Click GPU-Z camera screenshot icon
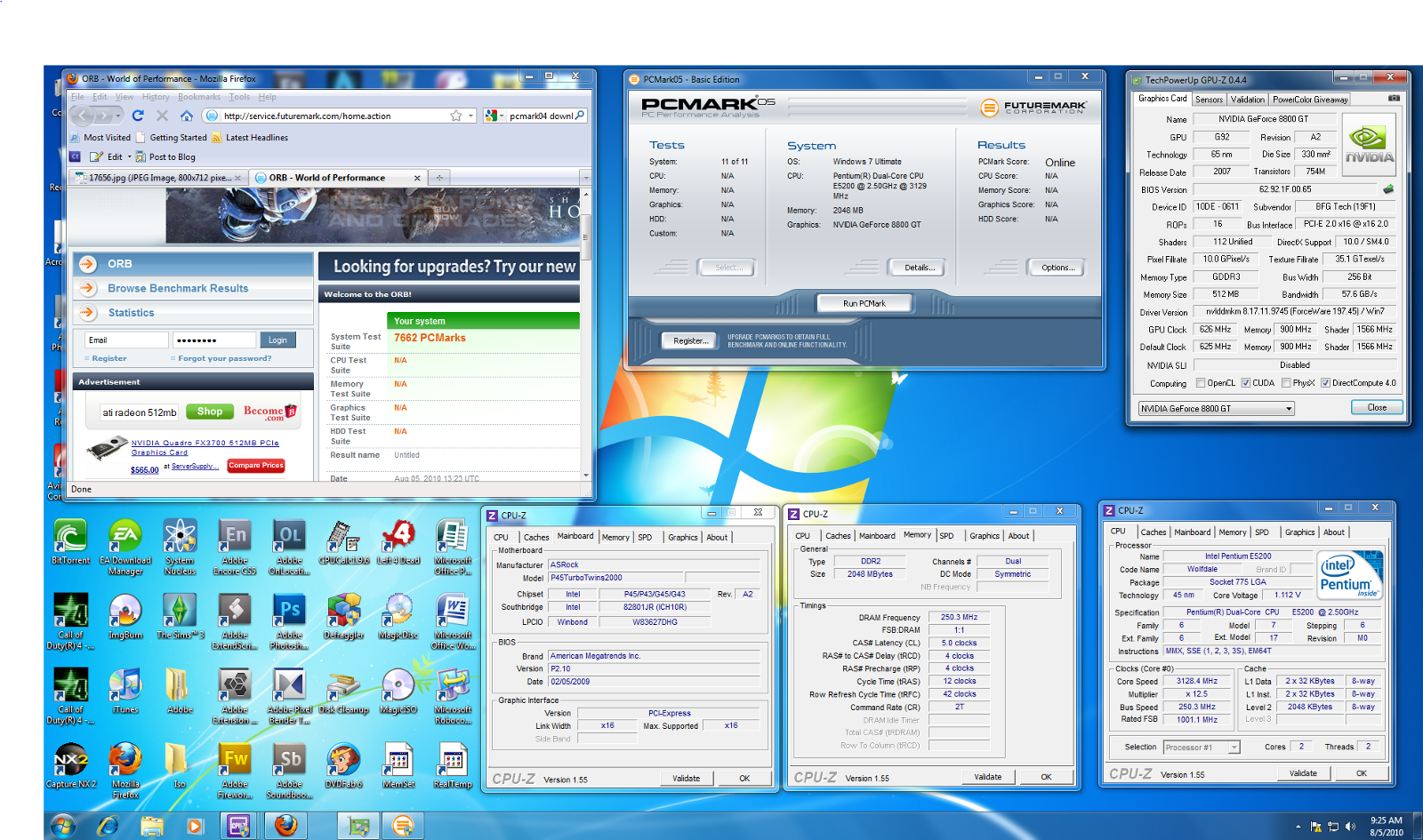Image resolution: width=1423 pixels, height=840 pixels. point(1394,98)
